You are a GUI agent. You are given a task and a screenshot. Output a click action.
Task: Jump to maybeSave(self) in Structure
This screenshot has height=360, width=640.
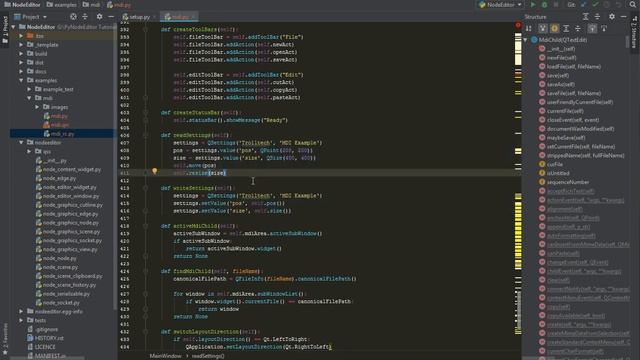coord(566,138)
